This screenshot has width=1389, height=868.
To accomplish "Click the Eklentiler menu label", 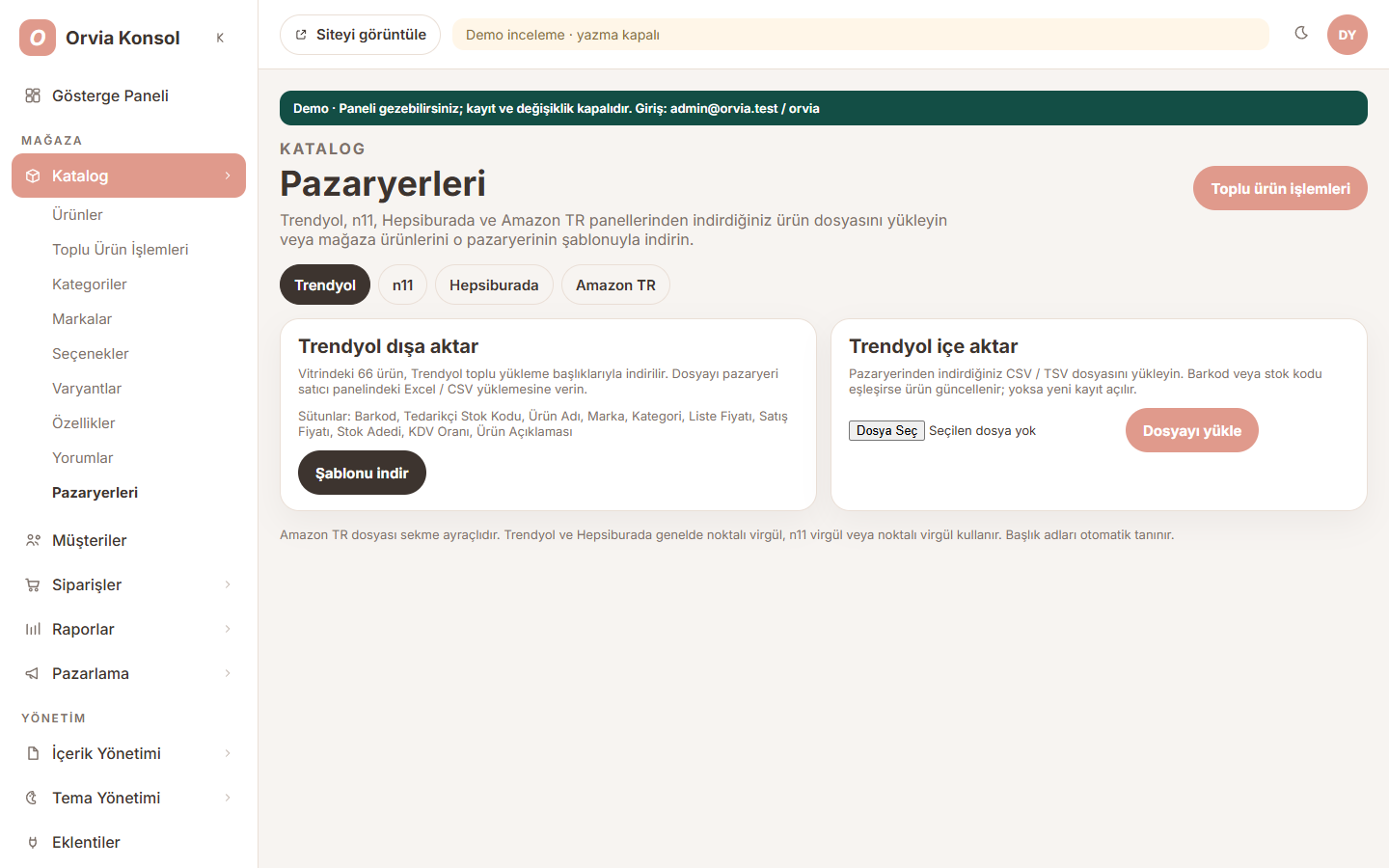I will (86, 842).
